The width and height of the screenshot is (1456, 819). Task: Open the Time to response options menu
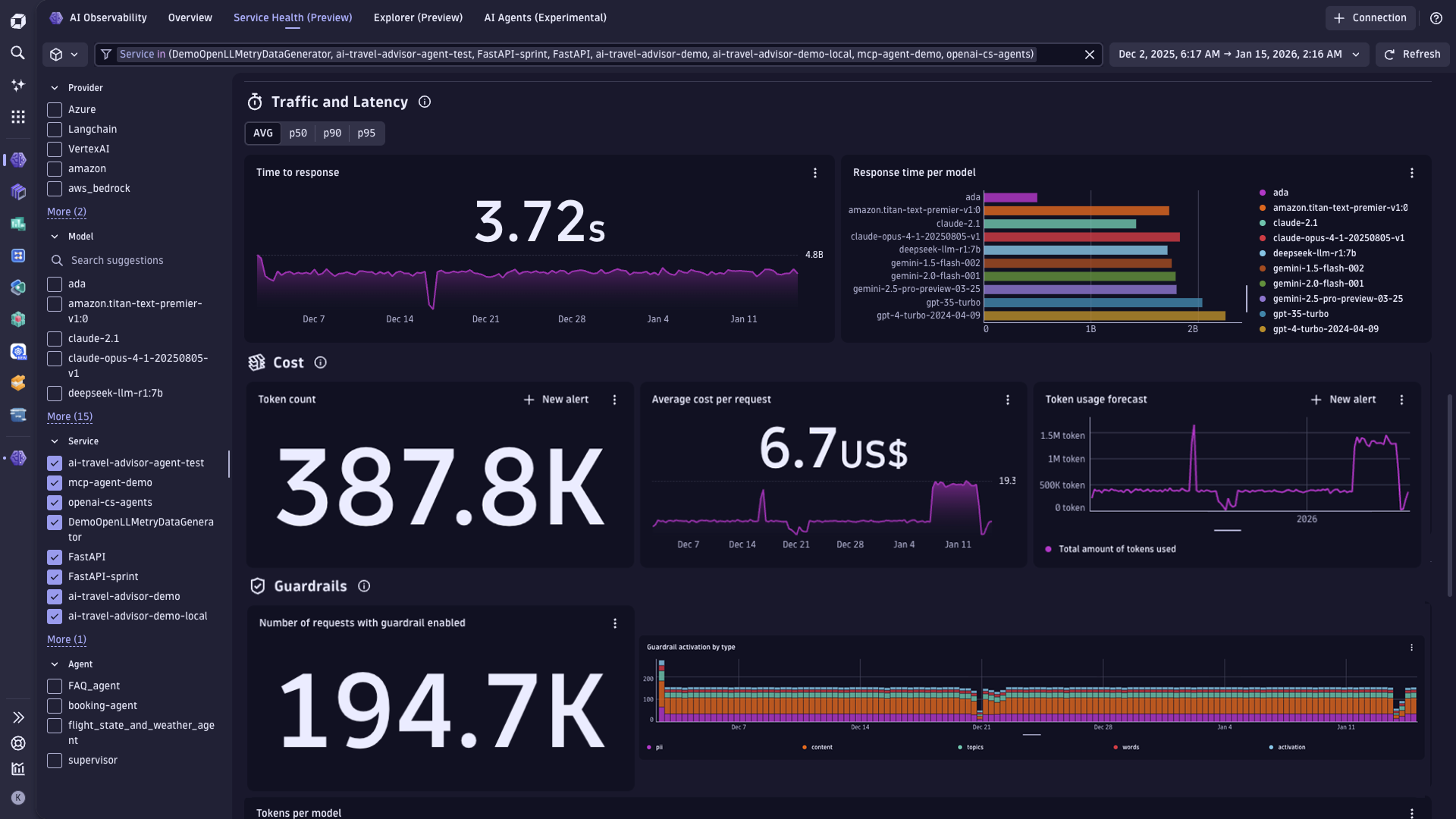click(x=815, y=173)
